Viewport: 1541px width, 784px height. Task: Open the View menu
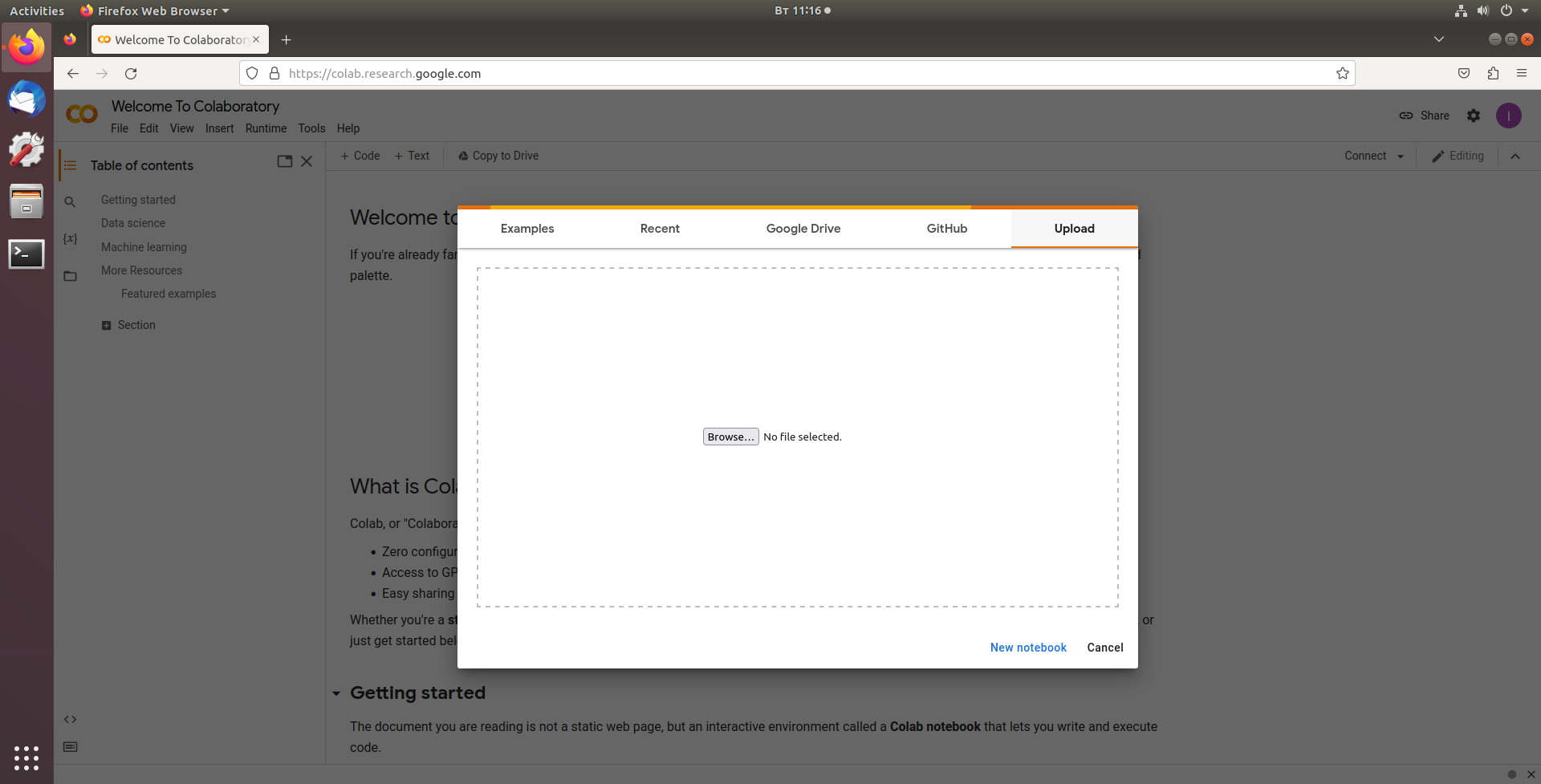pos(182,128)
